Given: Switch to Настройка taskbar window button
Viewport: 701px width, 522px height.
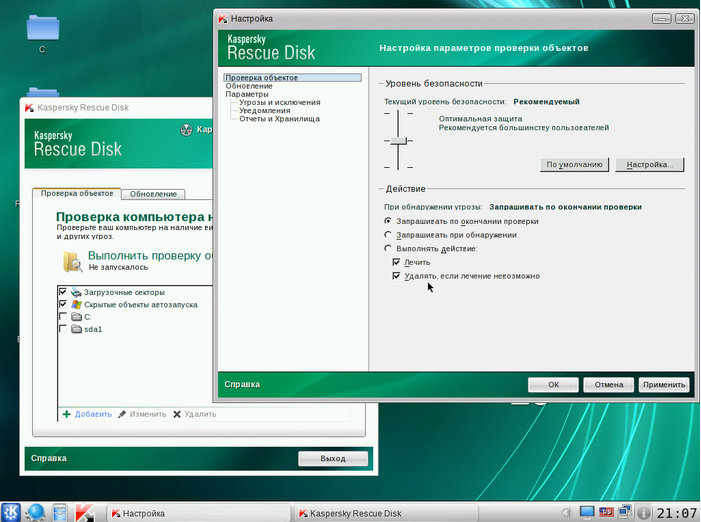Looking at the screenshot, I should click(198, 514).
